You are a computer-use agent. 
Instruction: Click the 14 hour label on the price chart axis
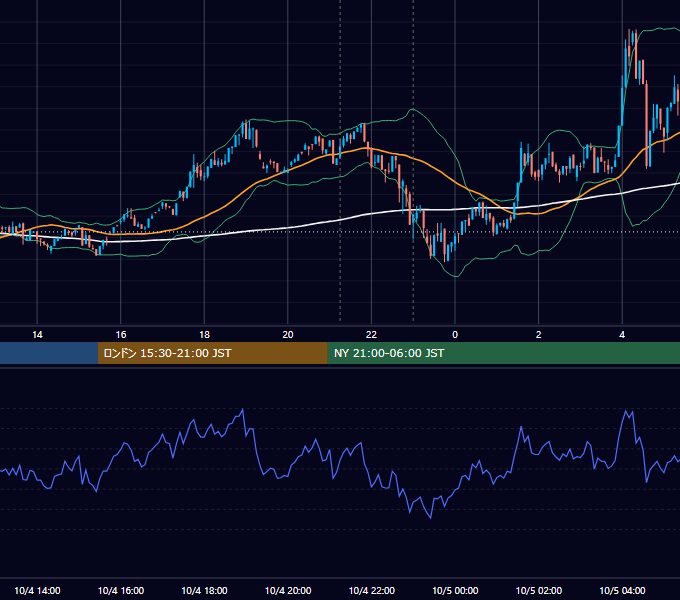37,335
